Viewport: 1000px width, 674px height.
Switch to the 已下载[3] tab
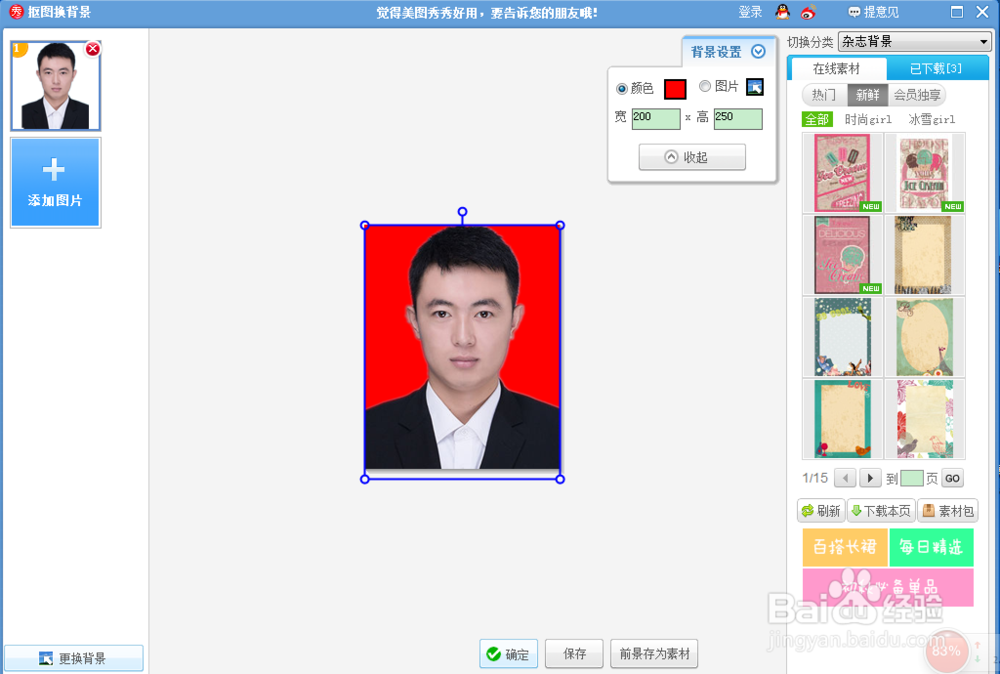(936, 68)
